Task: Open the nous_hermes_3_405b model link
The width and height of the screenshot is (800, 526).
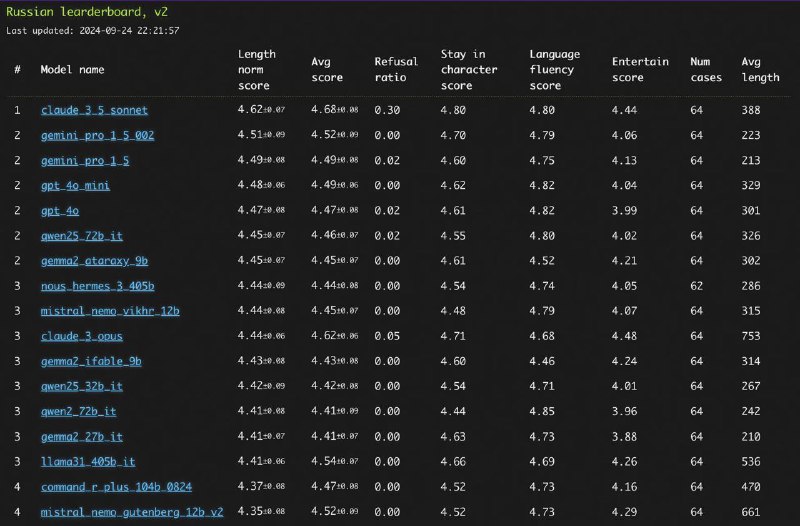Action: click(97, 286)
